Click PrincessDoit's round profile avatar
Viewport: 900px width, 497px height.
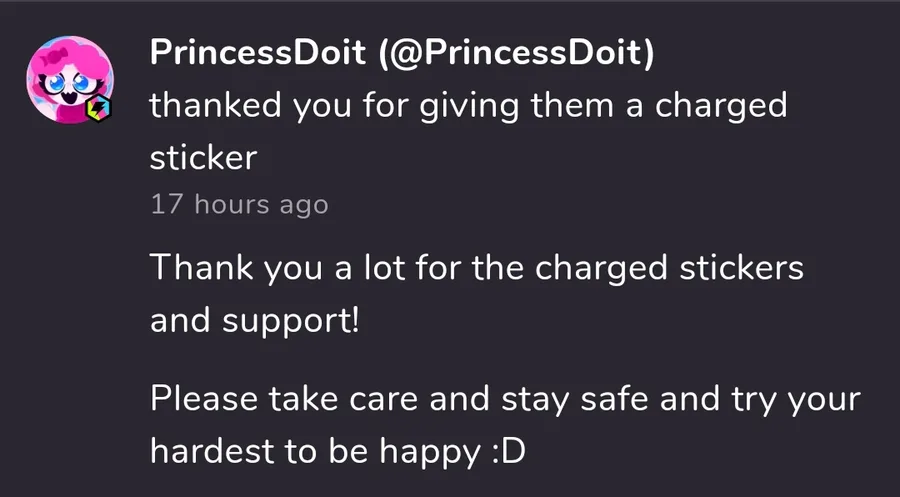tap(70, 78)
